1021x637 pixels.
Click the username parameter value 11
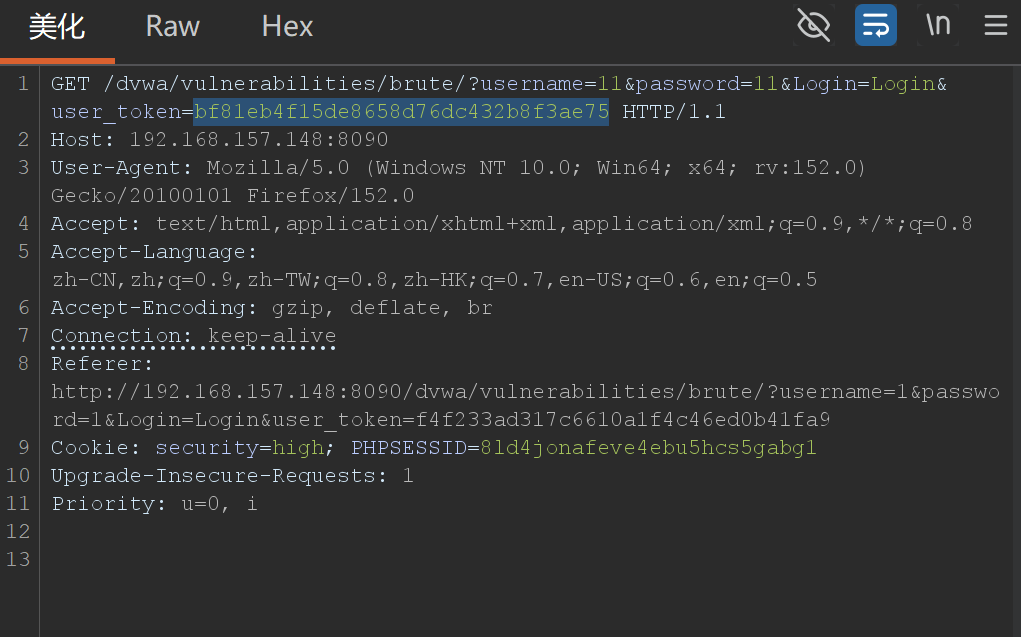click(609, 83)
